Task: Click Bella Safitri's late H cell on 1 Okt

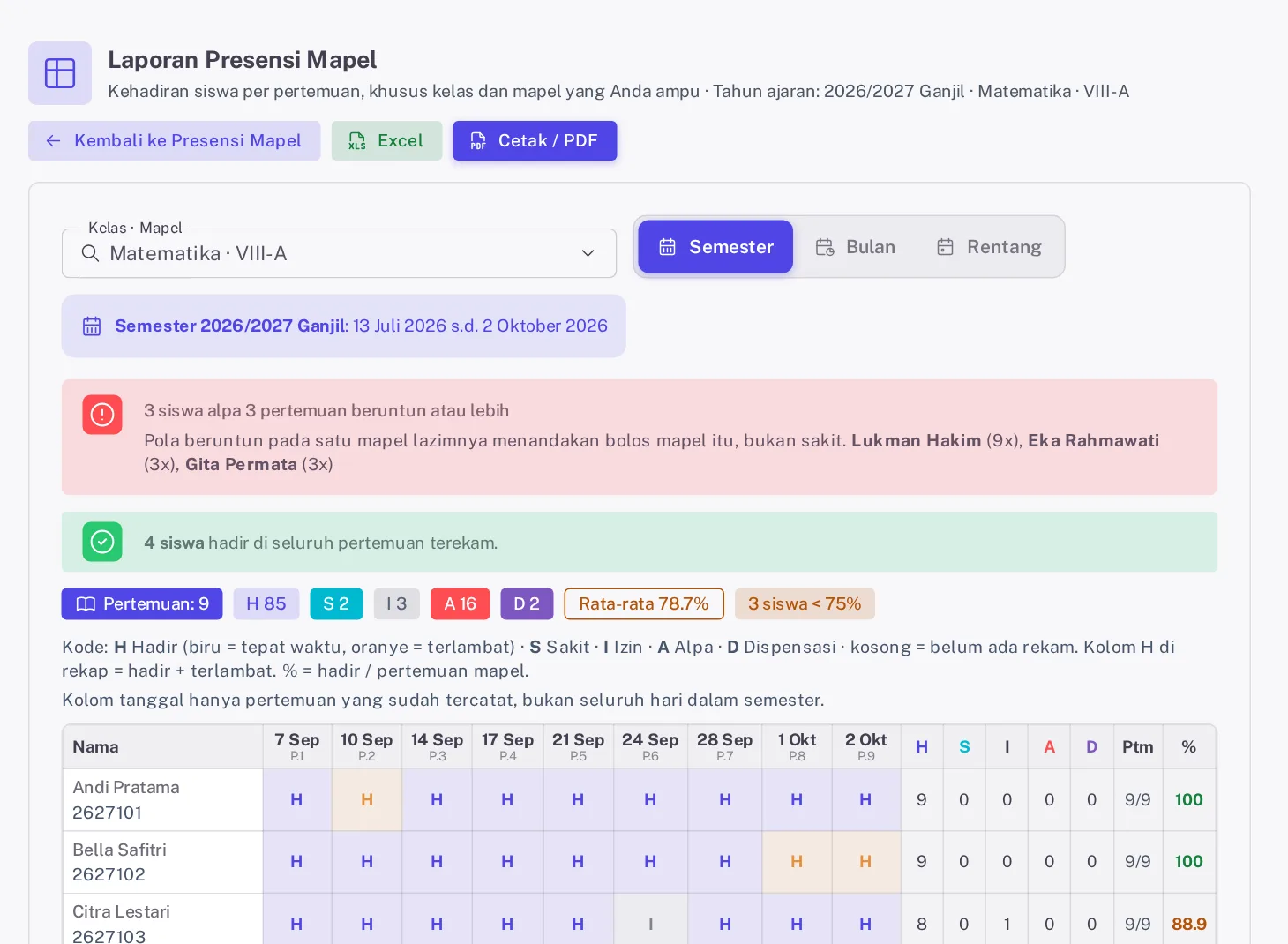Action: pyautogui.click(x=797, y=862)
